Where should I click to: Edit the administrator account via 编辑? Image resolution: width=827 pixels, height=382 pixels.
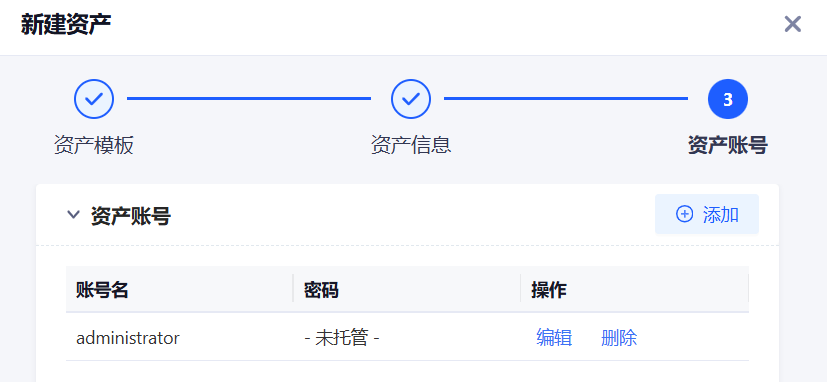pyautogui.click(x=554, y=338)
